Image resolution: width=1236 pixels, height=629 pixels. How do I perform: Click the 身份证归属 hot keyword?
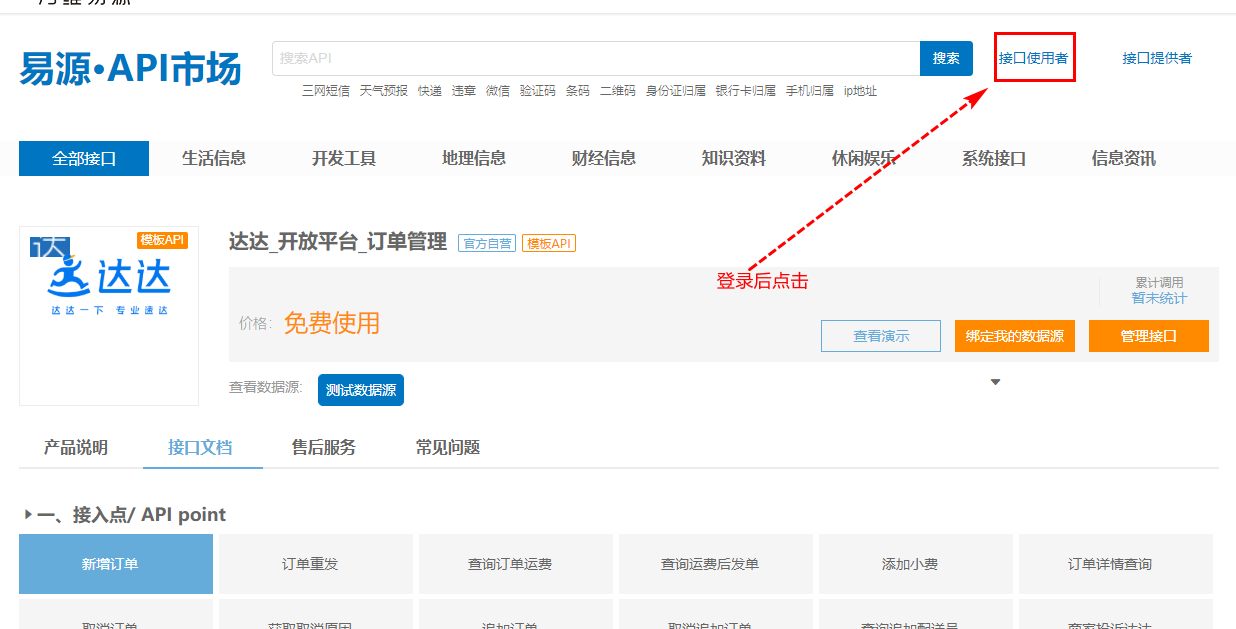click(676, 91)
